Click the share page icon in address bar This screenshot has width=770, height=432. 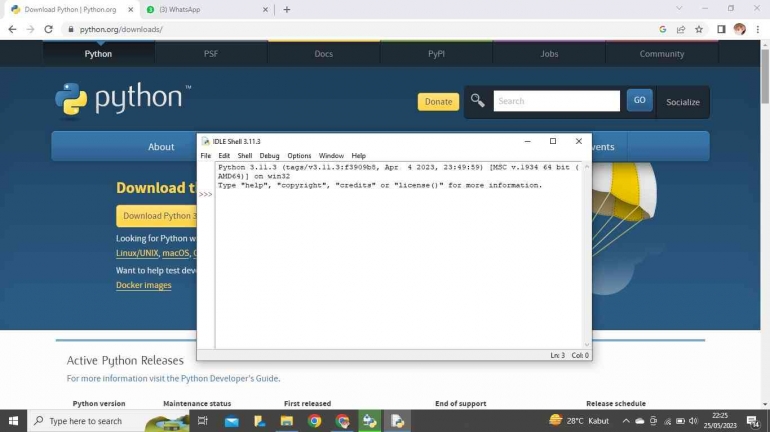point(681,29)
